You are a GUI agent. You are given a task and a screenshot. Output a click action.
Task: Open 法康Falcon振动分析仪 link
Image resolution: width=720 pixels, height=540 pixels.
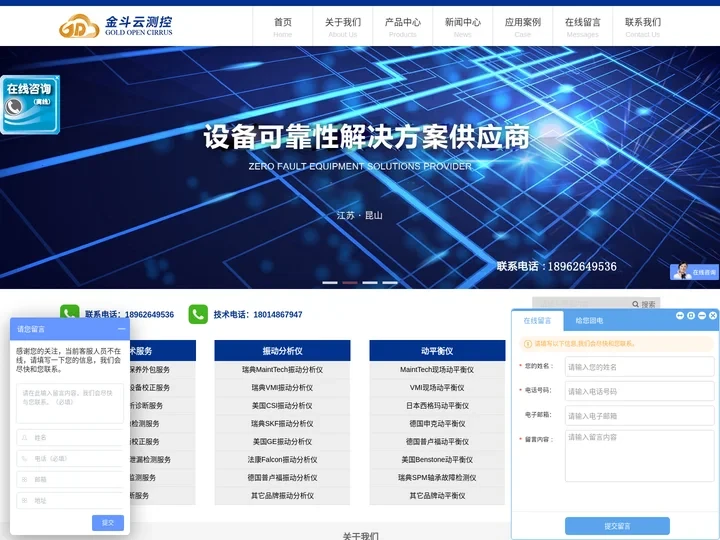(x=282, y=459)
